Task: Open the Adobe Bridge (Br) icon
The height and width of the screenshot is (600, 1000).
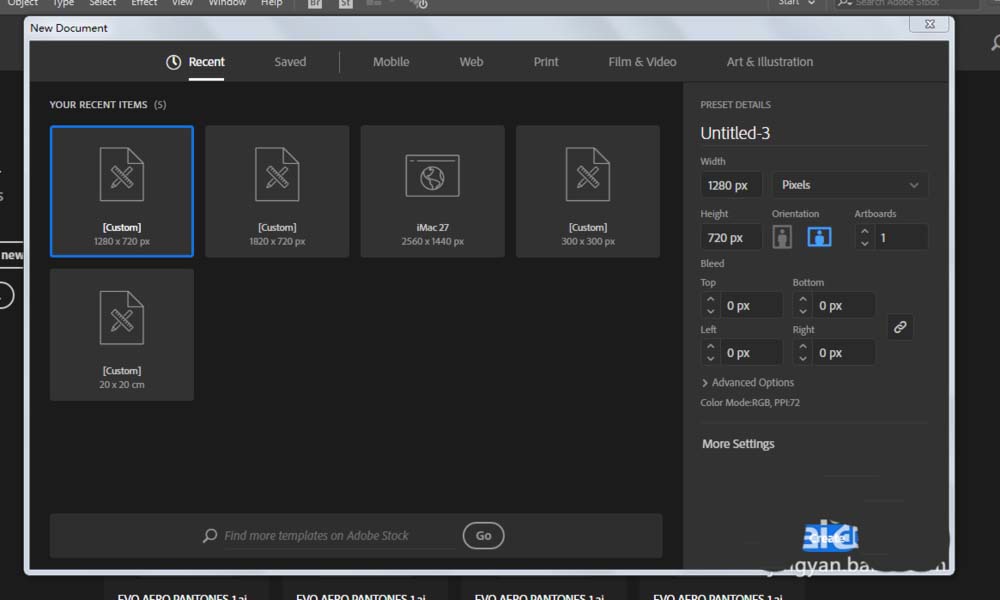Action: pos(314,4)
